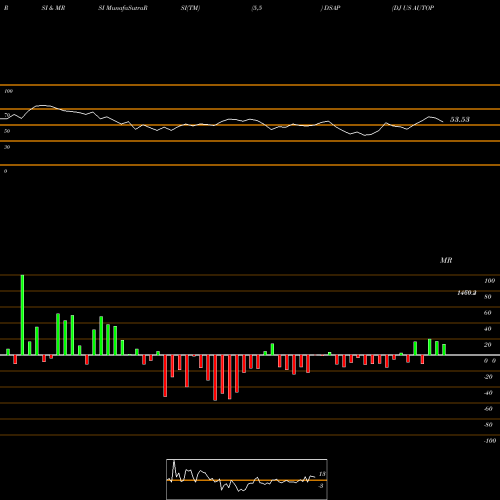Open the mini overview chart thumbnail
Viewport: 500px width, 500px height.
(247, 479)
